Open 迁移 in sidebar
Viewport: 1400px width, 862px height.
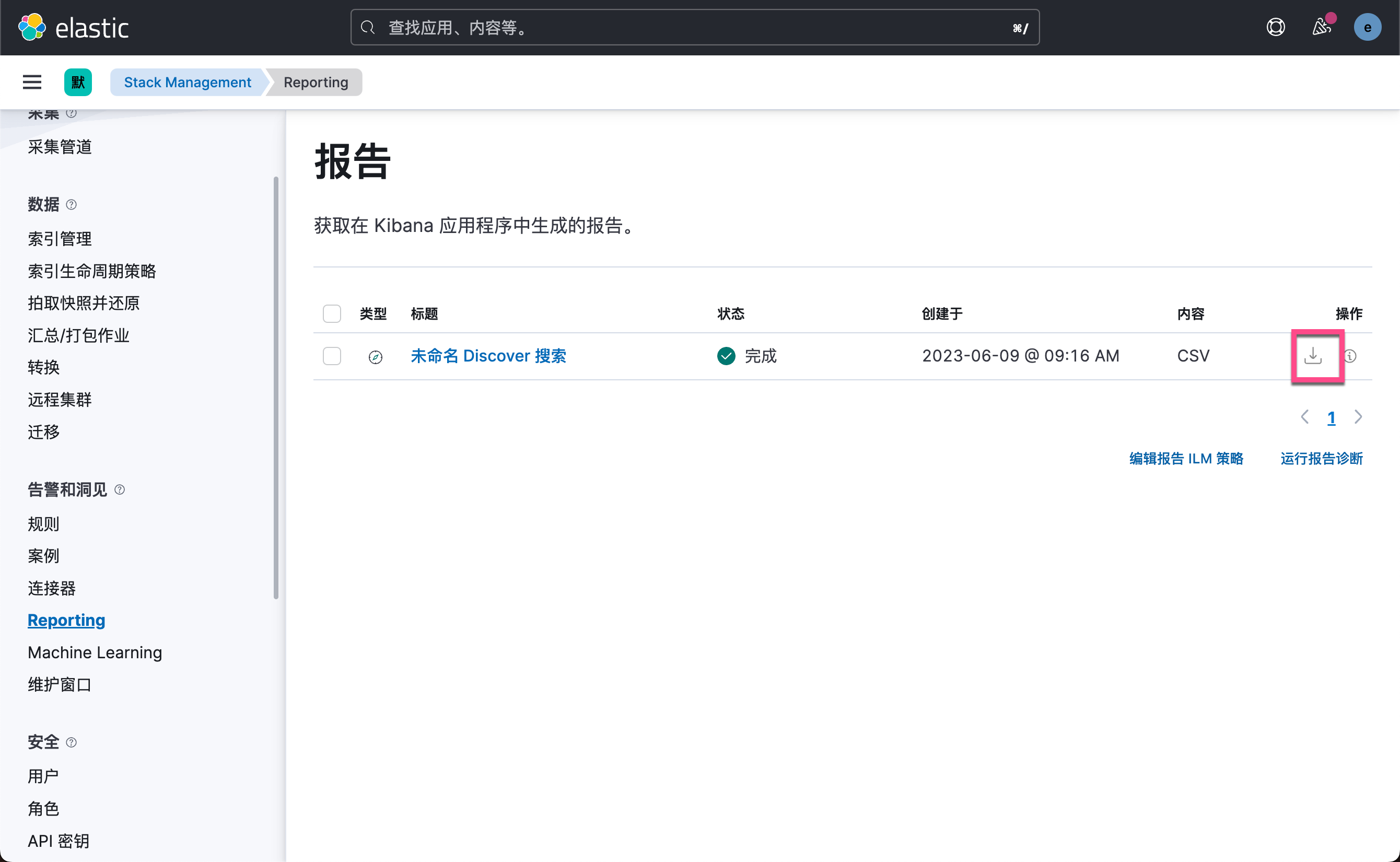pos(44,432)
